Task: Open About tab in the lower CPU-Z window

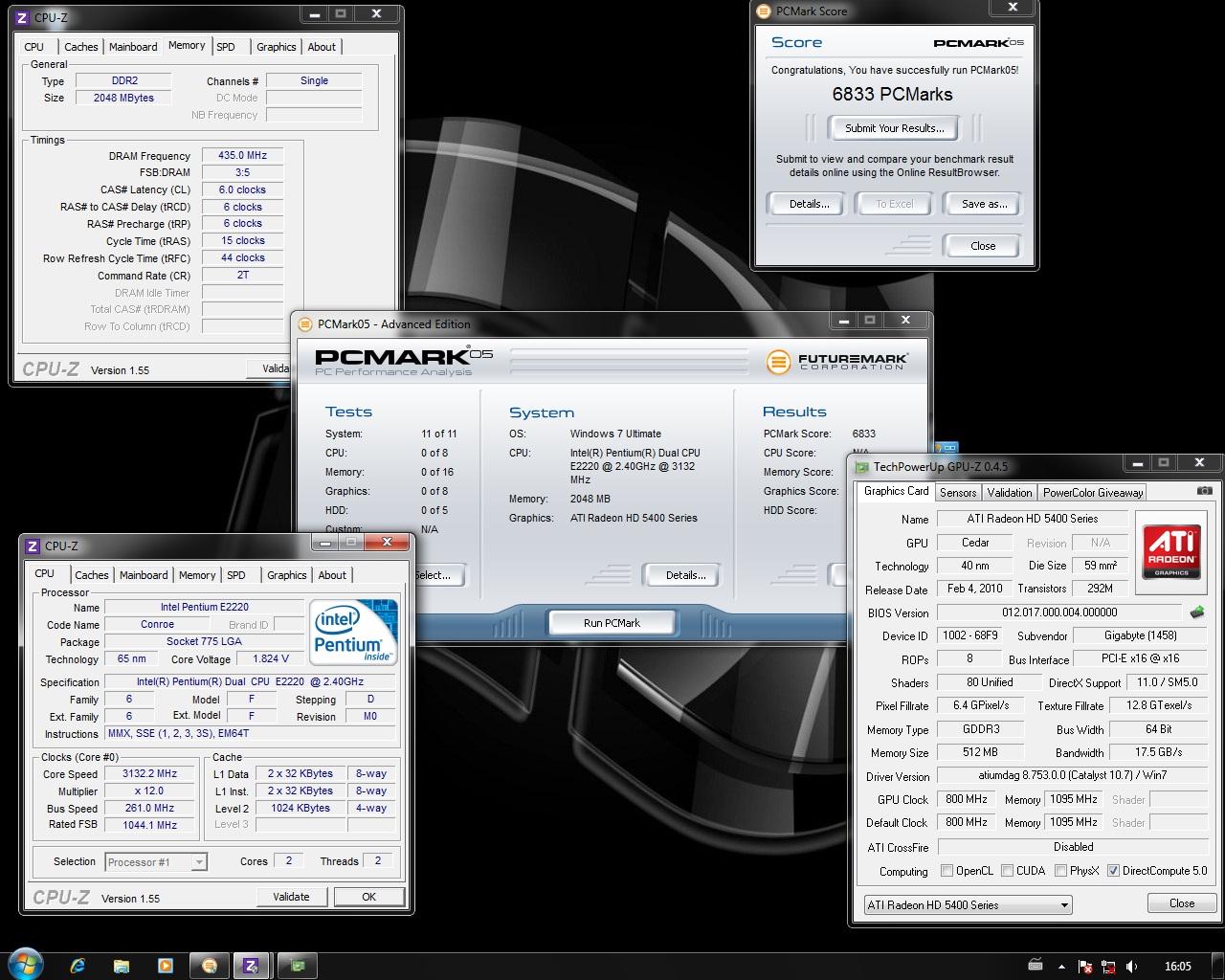Action: (x=332, y=575)
